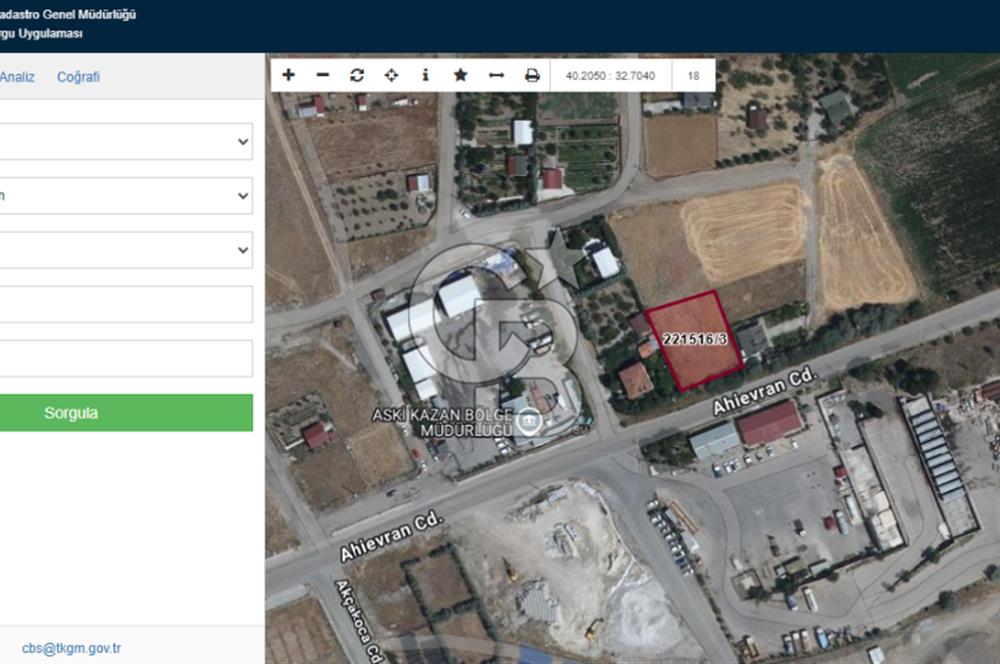The image size is (1000, 664).
Task: Zoom in with the plus icon
Action: tap(288, 75)
